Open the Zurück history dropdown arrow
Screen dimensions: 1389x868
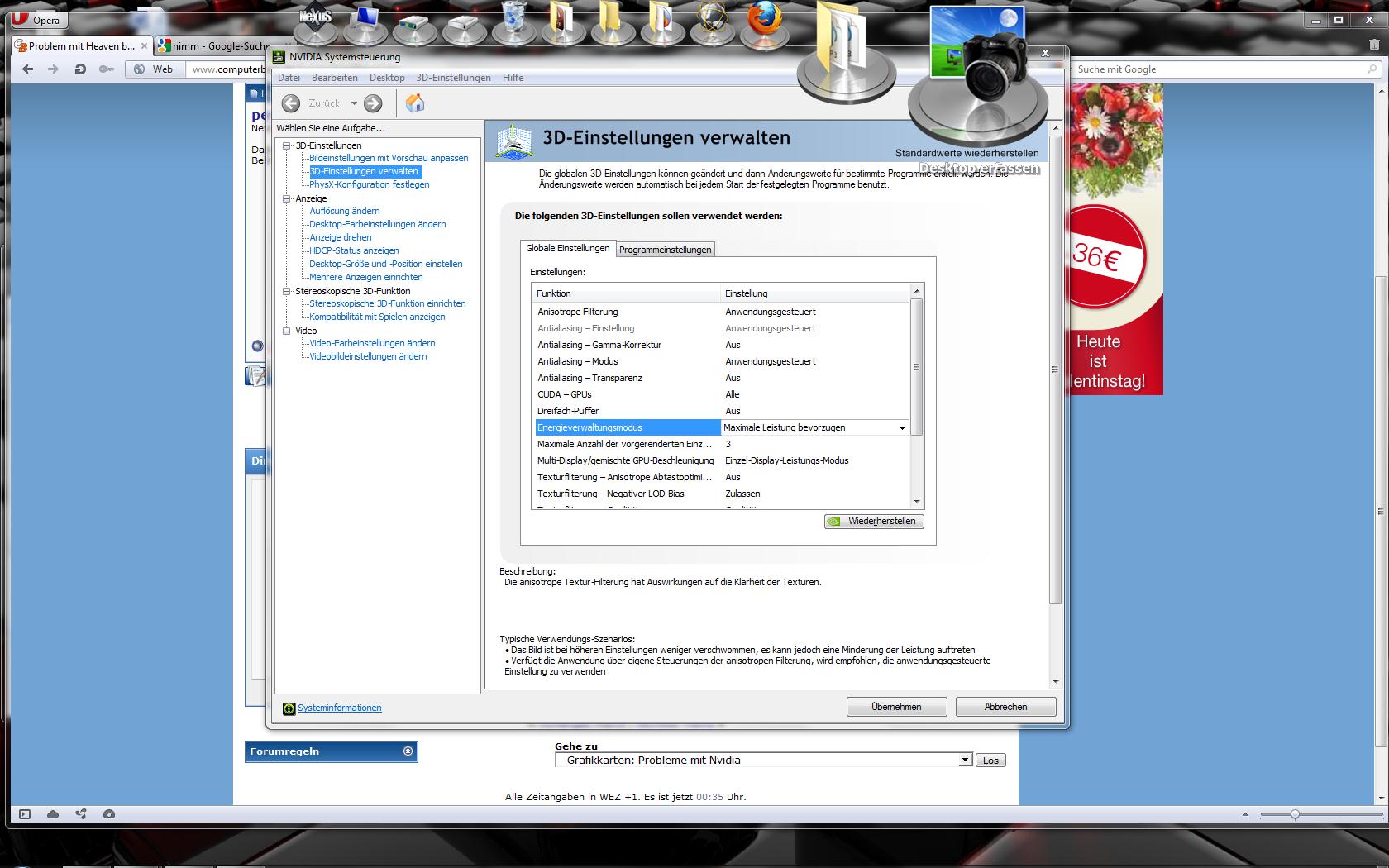[x=354, y=103]
